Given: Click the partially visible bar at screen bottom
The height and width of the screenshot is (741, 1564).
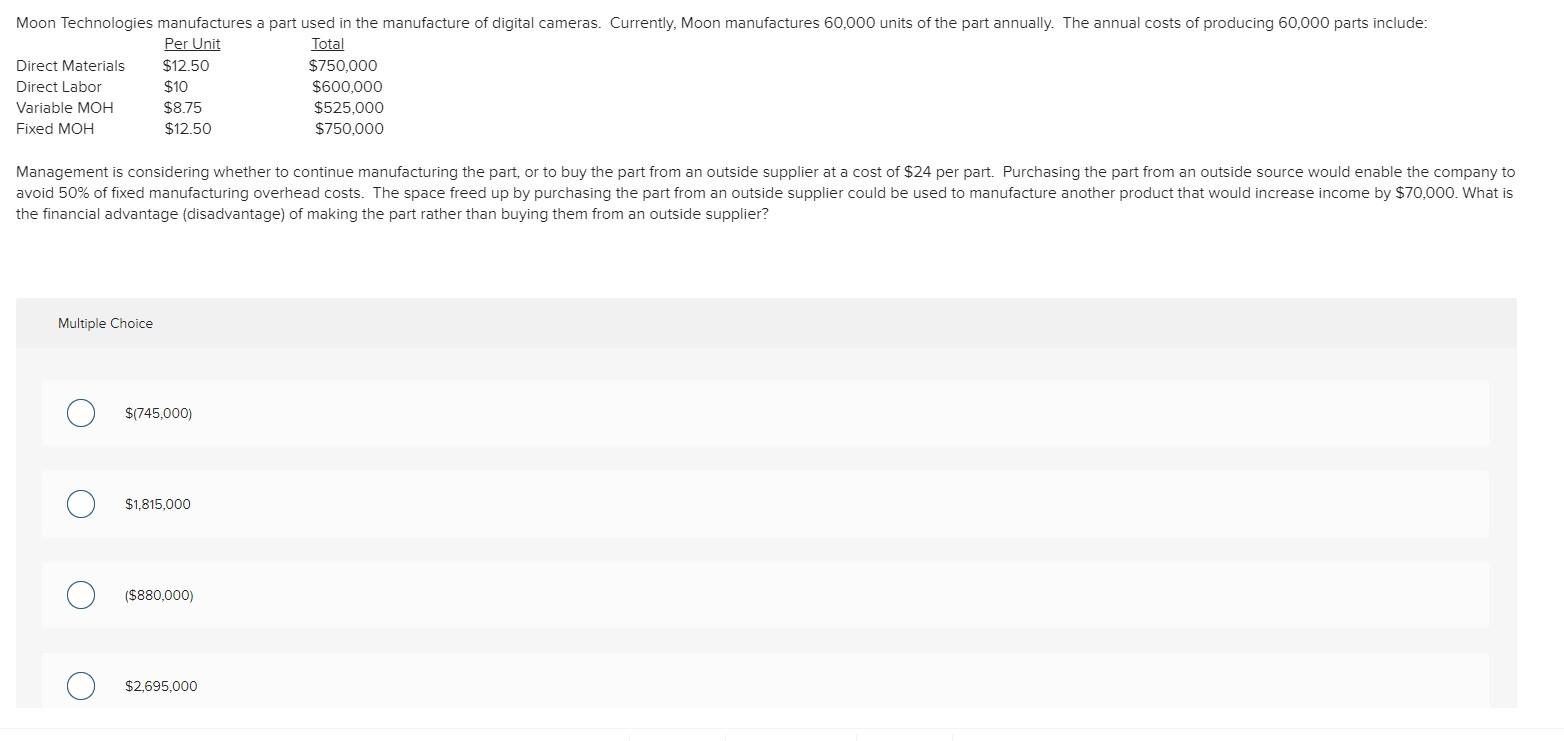Looking at the screenshot, I should point(790,738).
